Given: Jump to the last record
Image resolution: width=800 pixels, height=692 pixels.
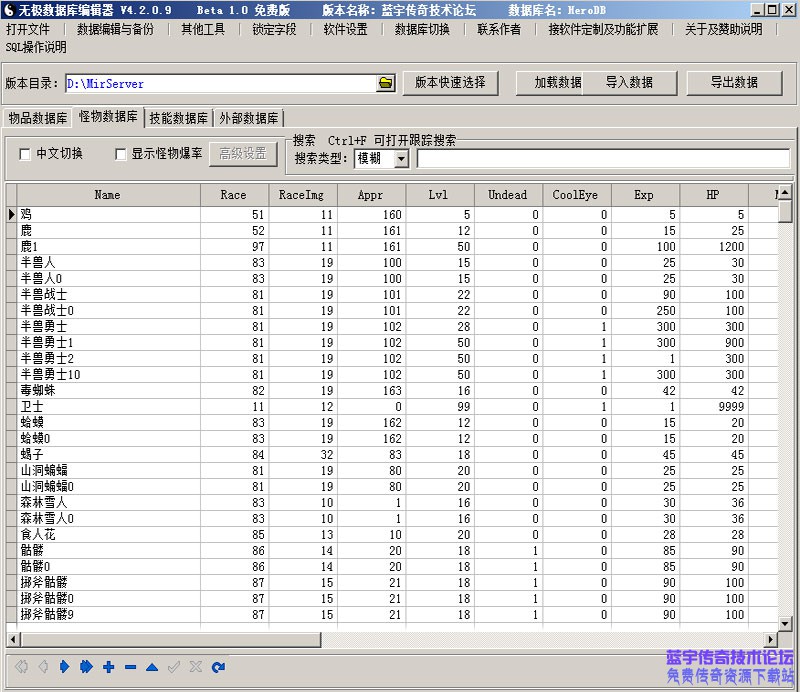Looking at the screenshot, I should point(86,668).
